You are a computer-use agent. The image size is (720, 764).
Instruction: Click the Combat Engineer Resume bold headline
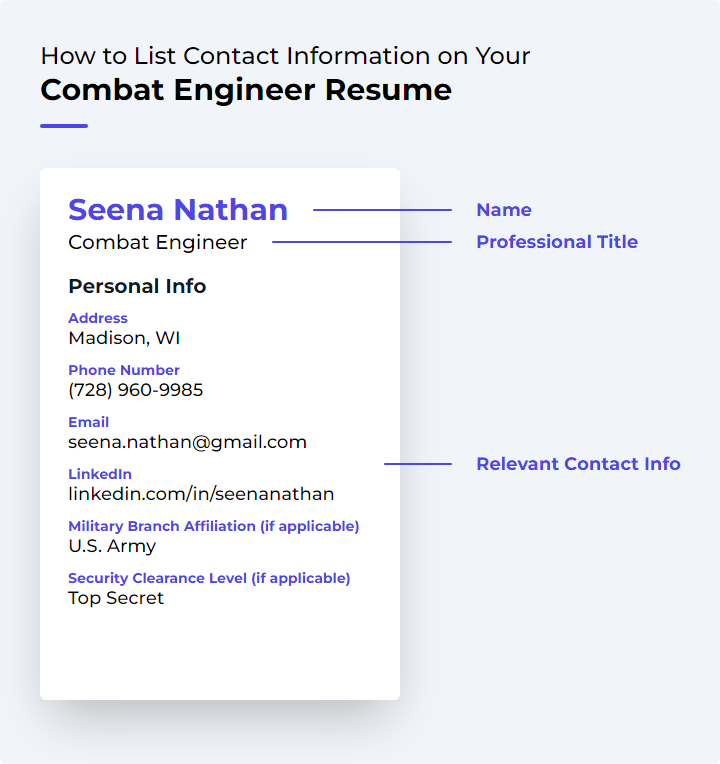pyautogui.click(x=246, y=90)
